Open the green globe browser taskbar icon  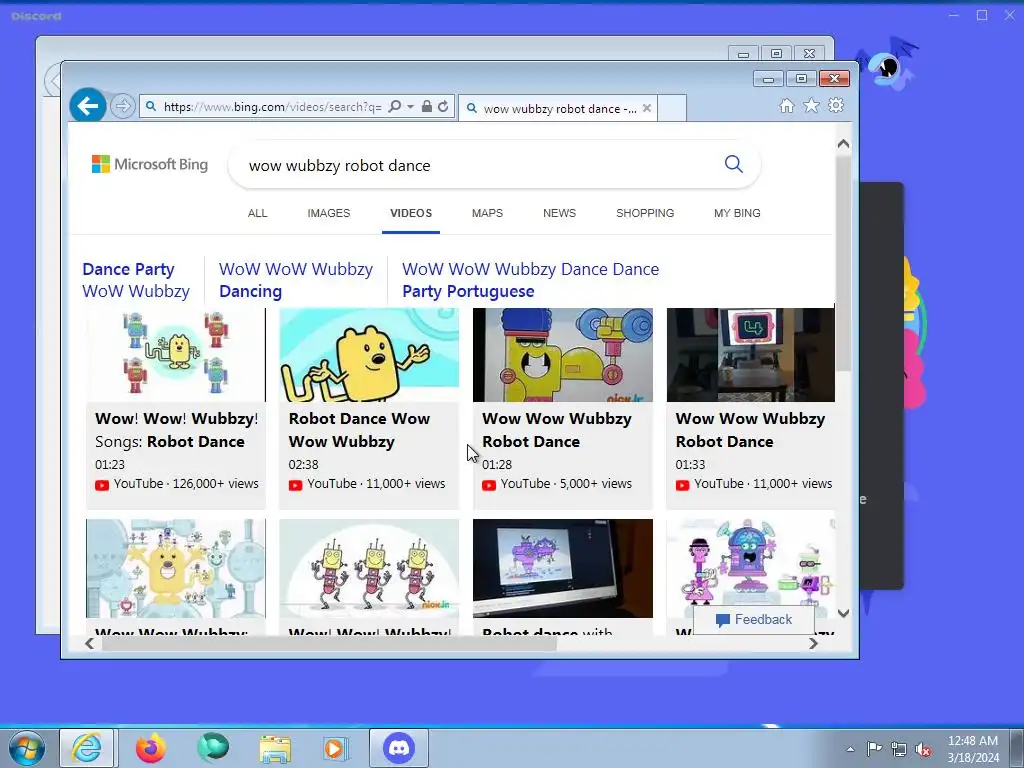[213, 748]
